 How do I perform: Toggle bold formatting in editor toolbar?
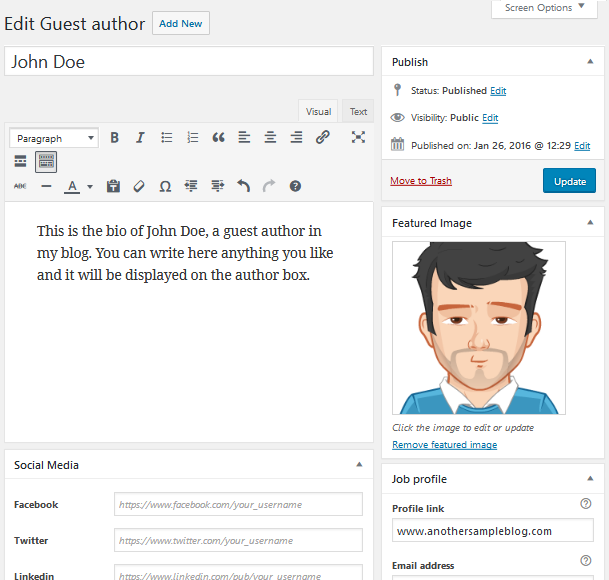pyautogui.click(x=115, y=138)
